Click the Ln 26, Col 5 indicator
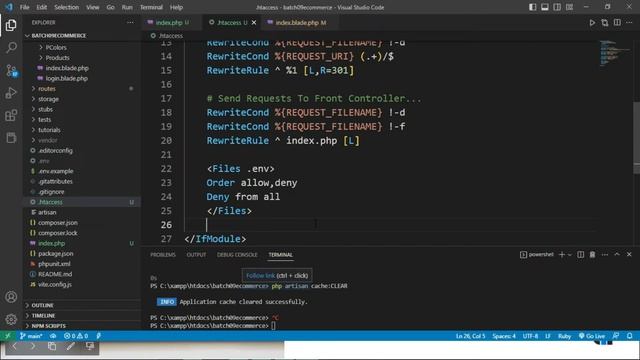 470,336
